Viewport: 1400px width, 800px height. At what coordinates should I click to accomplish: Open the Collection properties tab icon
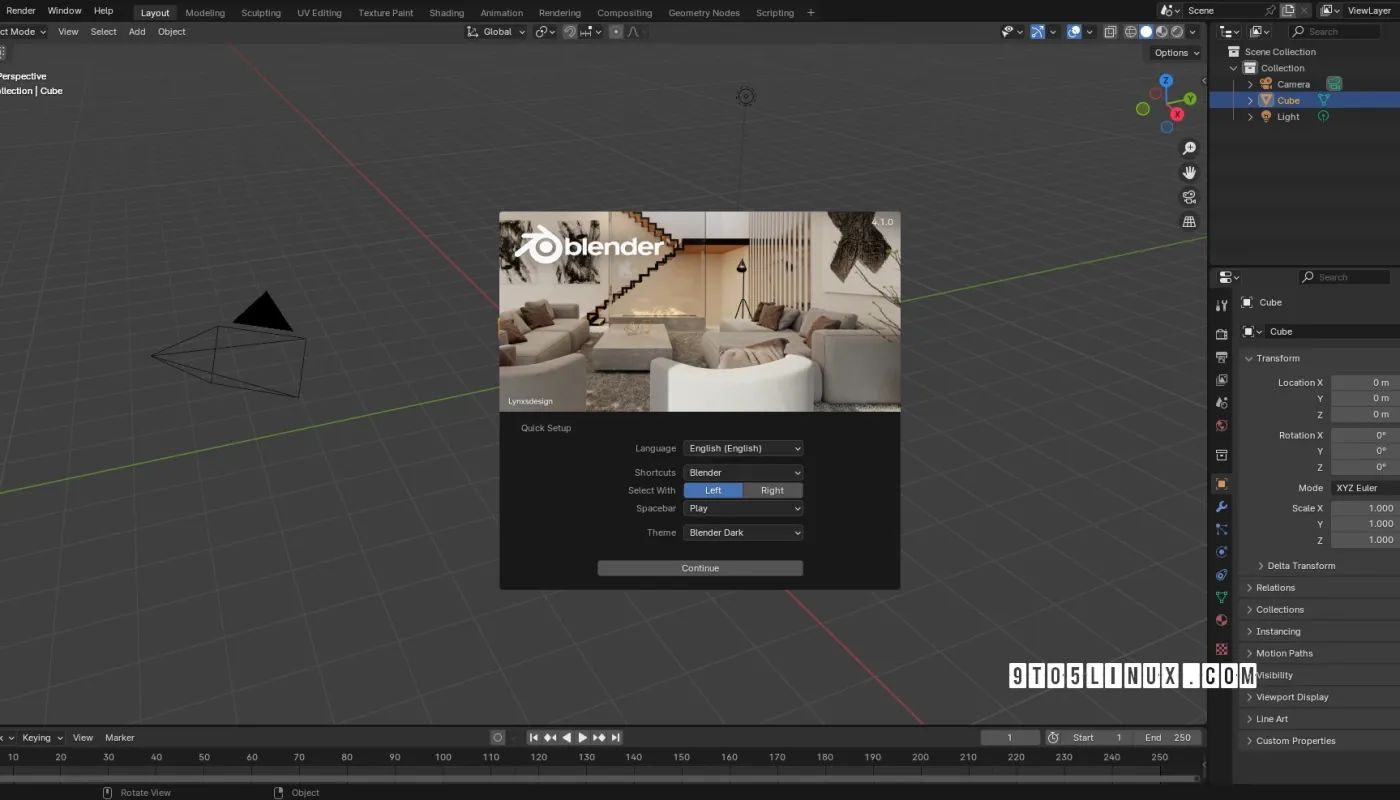[1221, 455]
